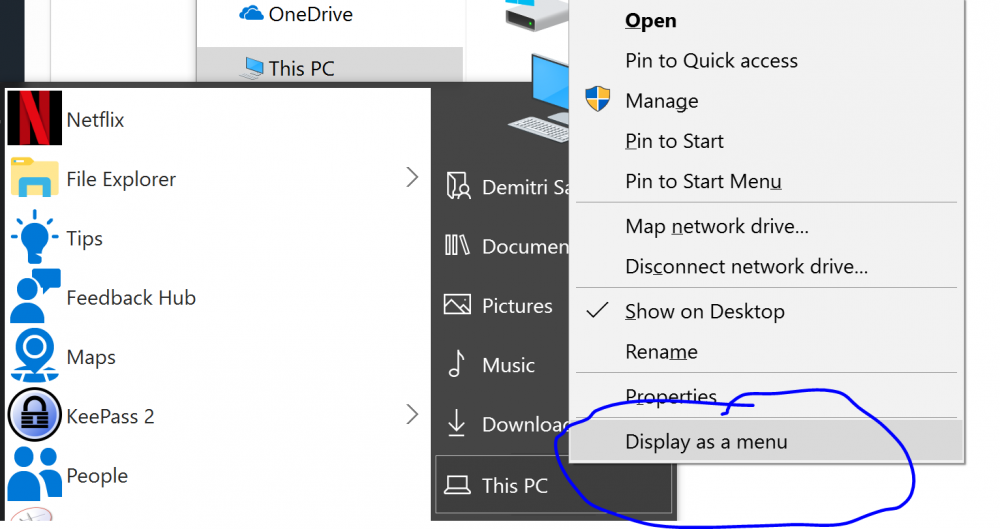Open the File Explorer folder icon
The image size is (1000, 529).
pos(34,179)
